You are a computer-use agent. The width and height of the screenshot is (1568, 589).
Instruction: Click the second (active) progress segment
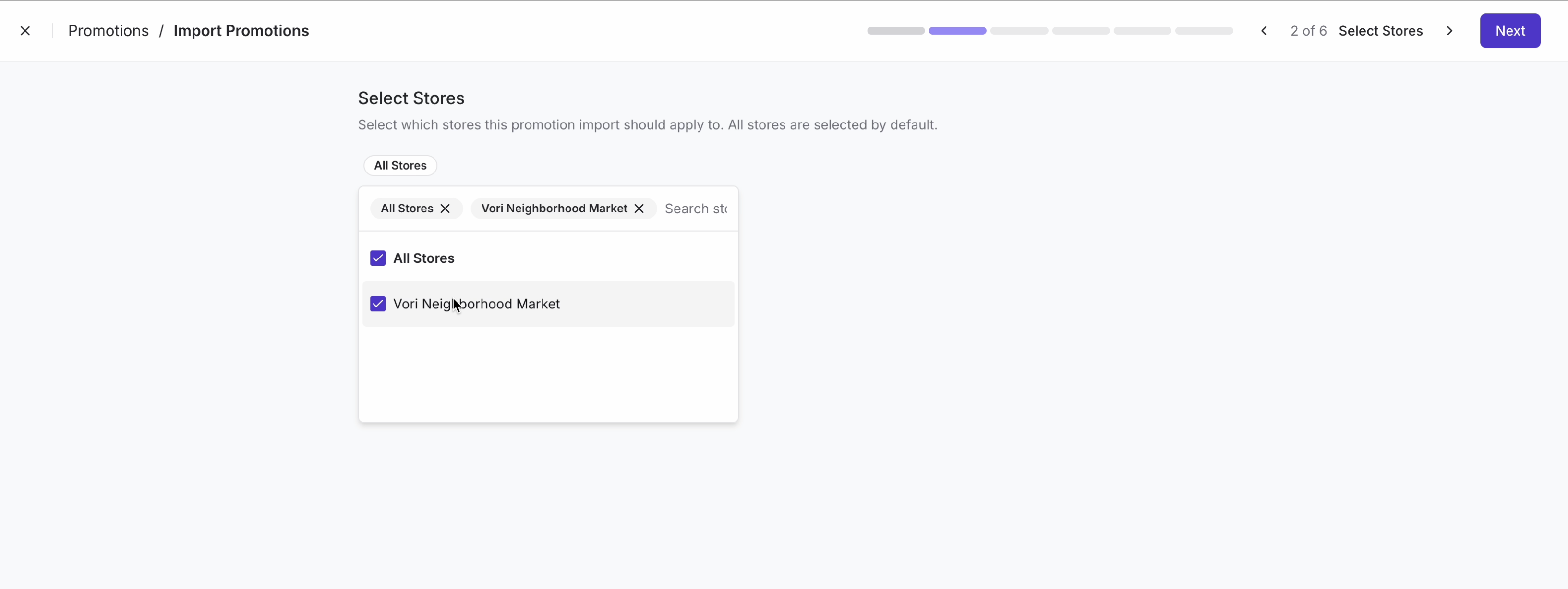tap(957, 31)
